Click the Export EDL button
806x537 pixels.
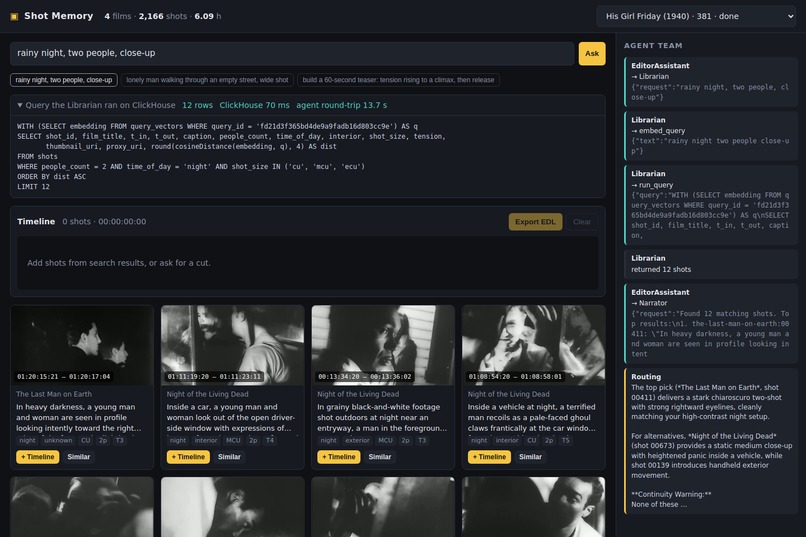pos(535,222)
